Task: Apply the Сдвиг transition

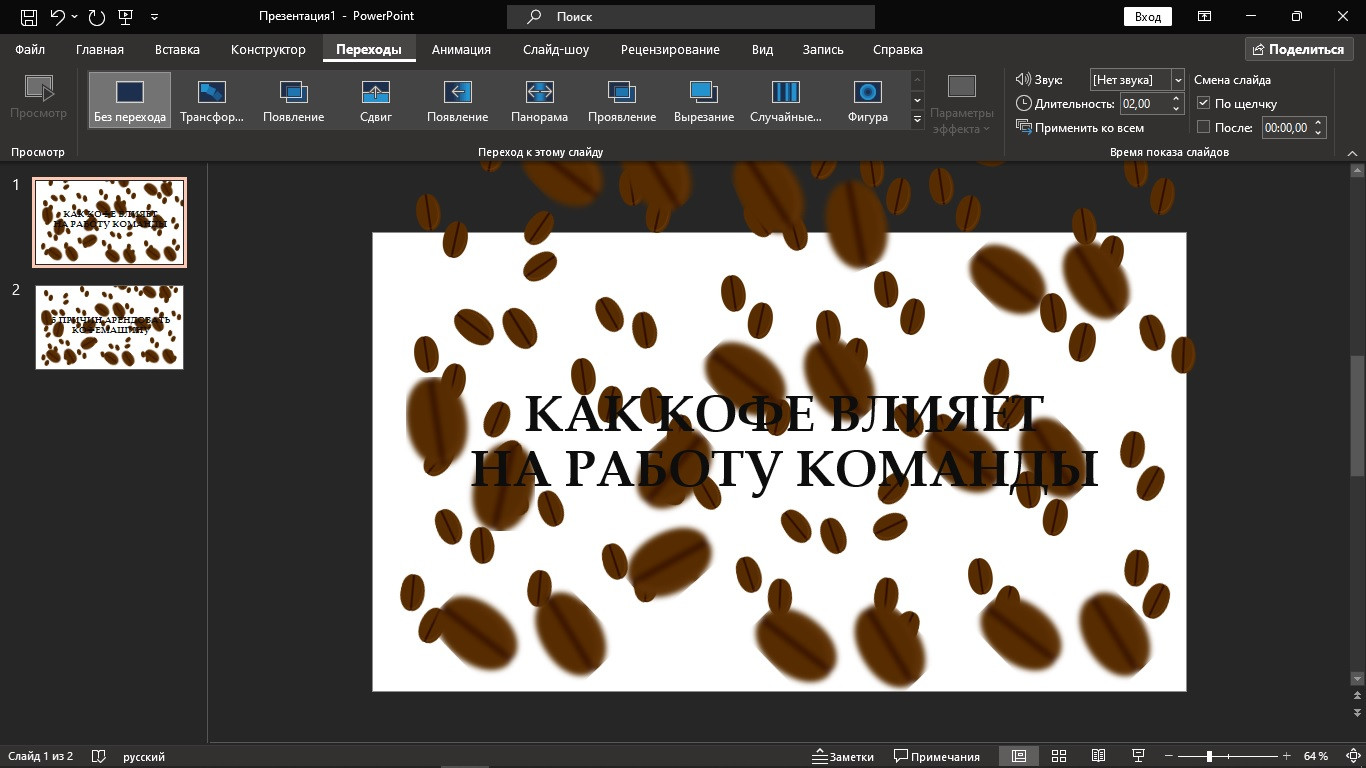Action: point(375,93)
